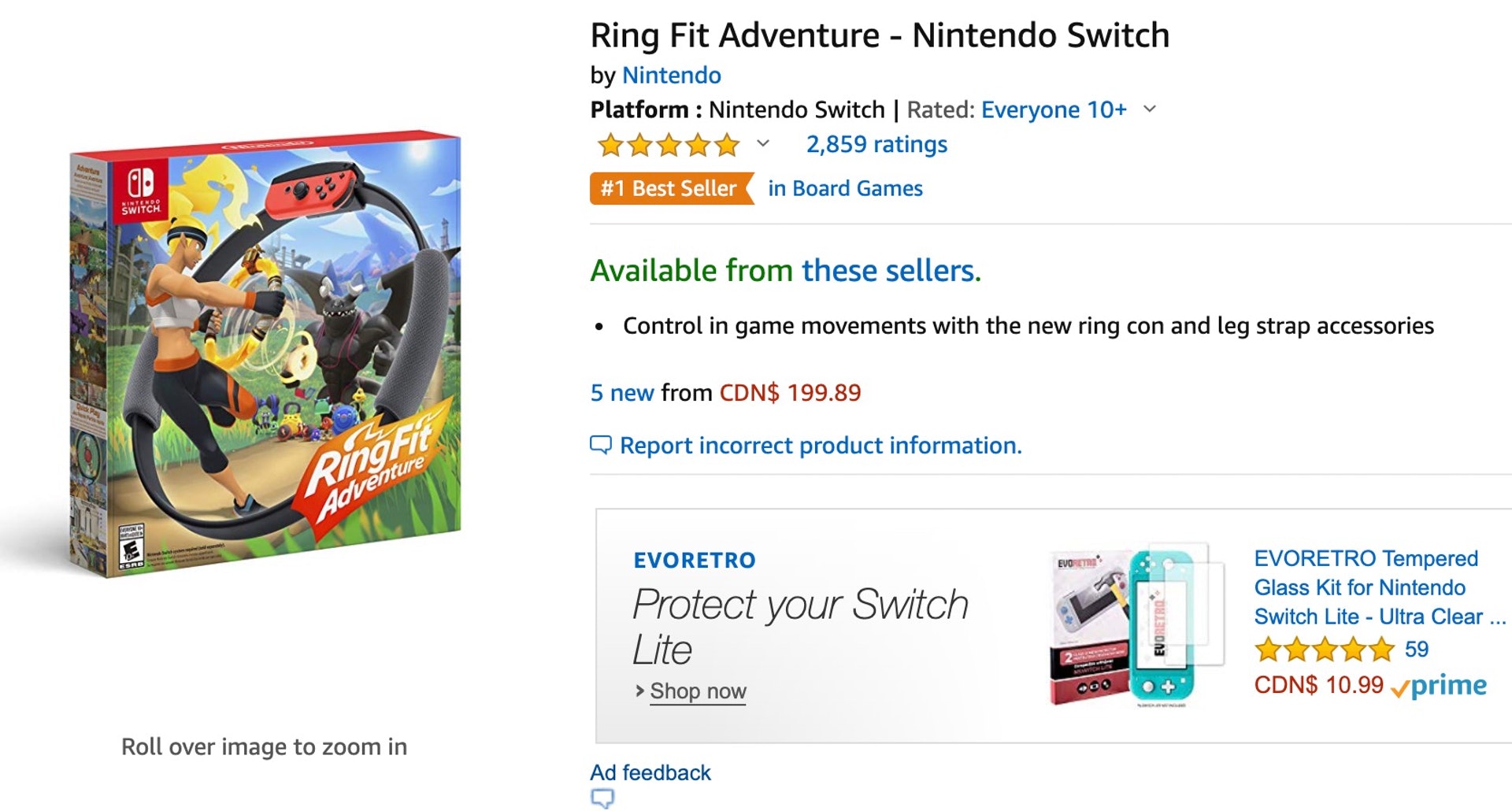
Task: Click the #1 Best Seller badge
Action: pyautogui.click(x=669, y=188)
